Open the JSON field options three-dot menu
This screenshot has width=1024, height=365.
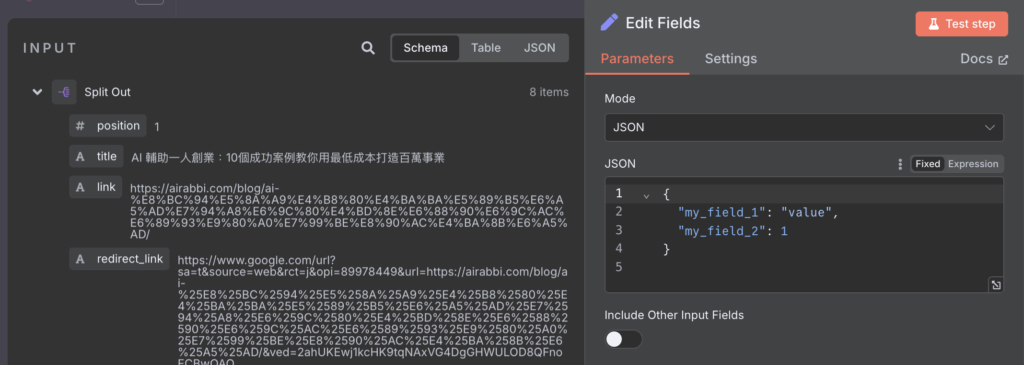[900, 164]
